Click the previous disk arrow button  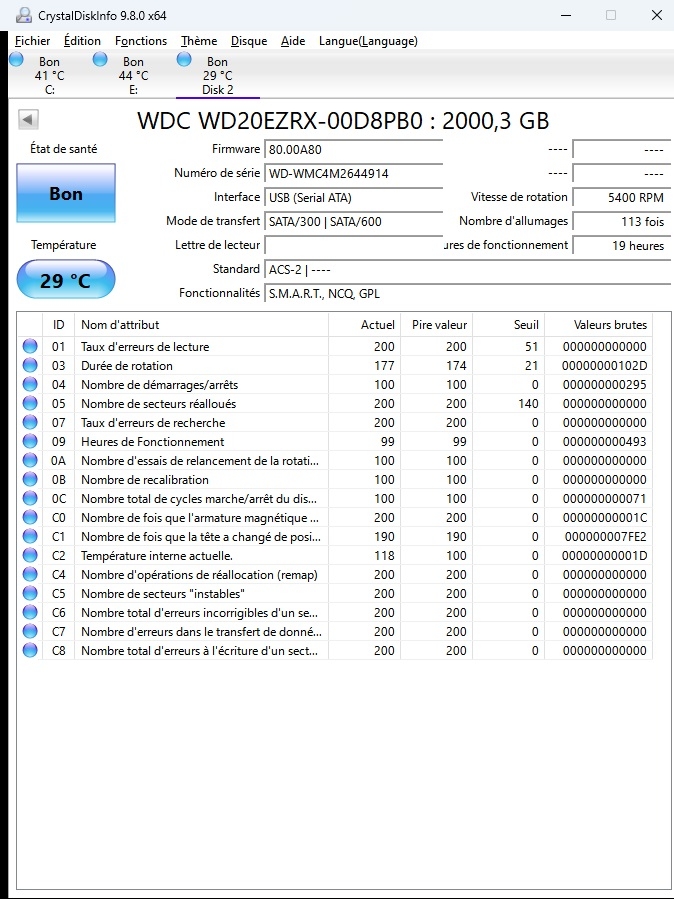(28, 120)
